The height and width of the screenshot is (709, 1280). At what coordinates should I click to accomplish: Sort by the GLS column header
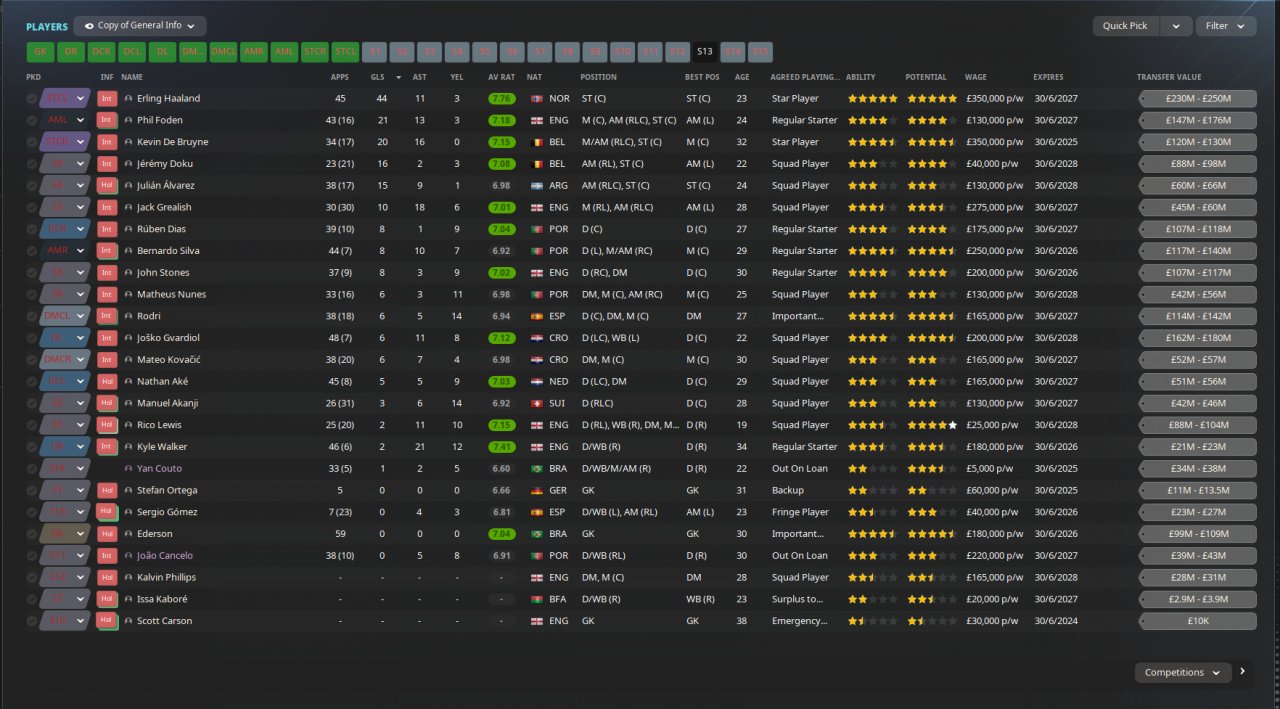[377, 77]
